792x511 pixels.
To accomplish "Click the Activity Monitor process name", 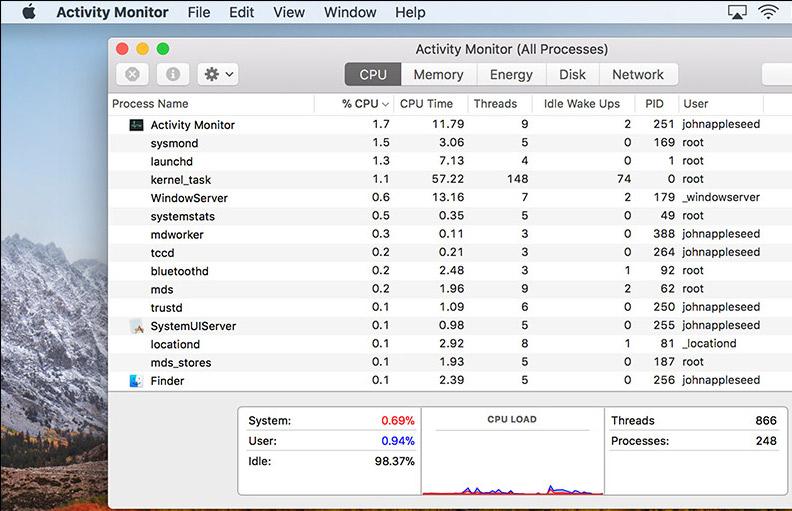I will click(x=192, y=125).
